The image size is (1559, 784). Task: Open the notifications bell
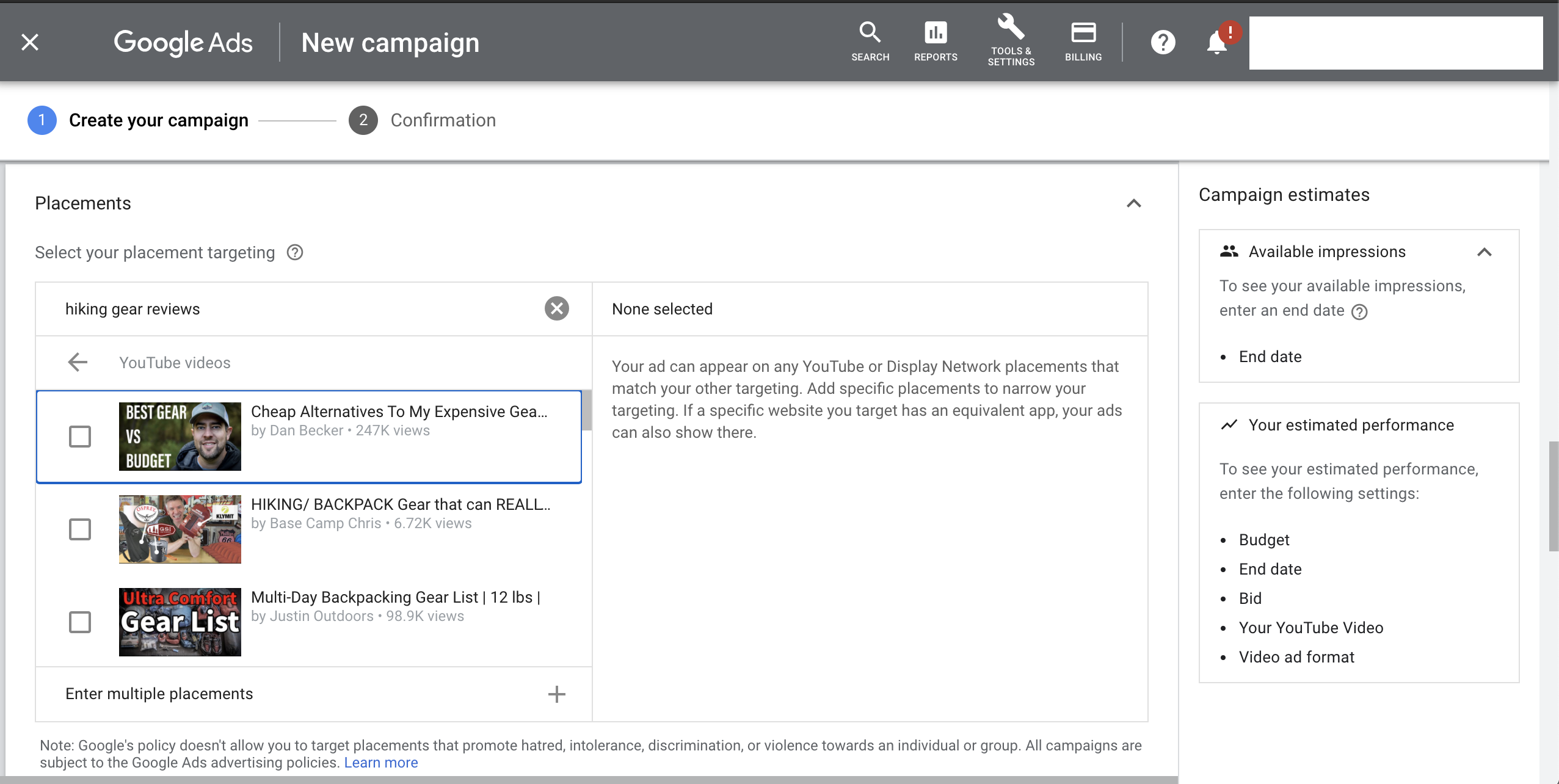coord(1216,42)
